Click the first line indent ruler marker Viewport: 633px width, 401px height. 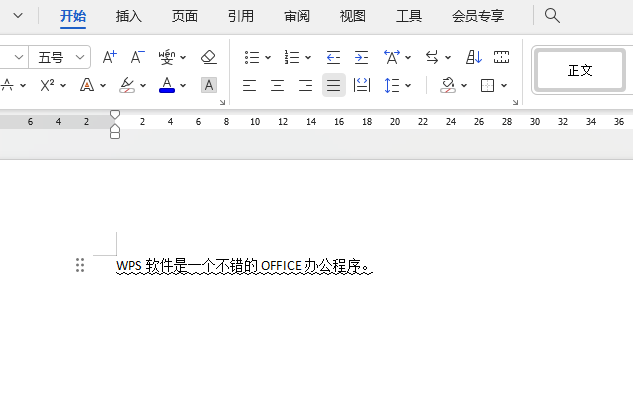(x=115, y=114)
